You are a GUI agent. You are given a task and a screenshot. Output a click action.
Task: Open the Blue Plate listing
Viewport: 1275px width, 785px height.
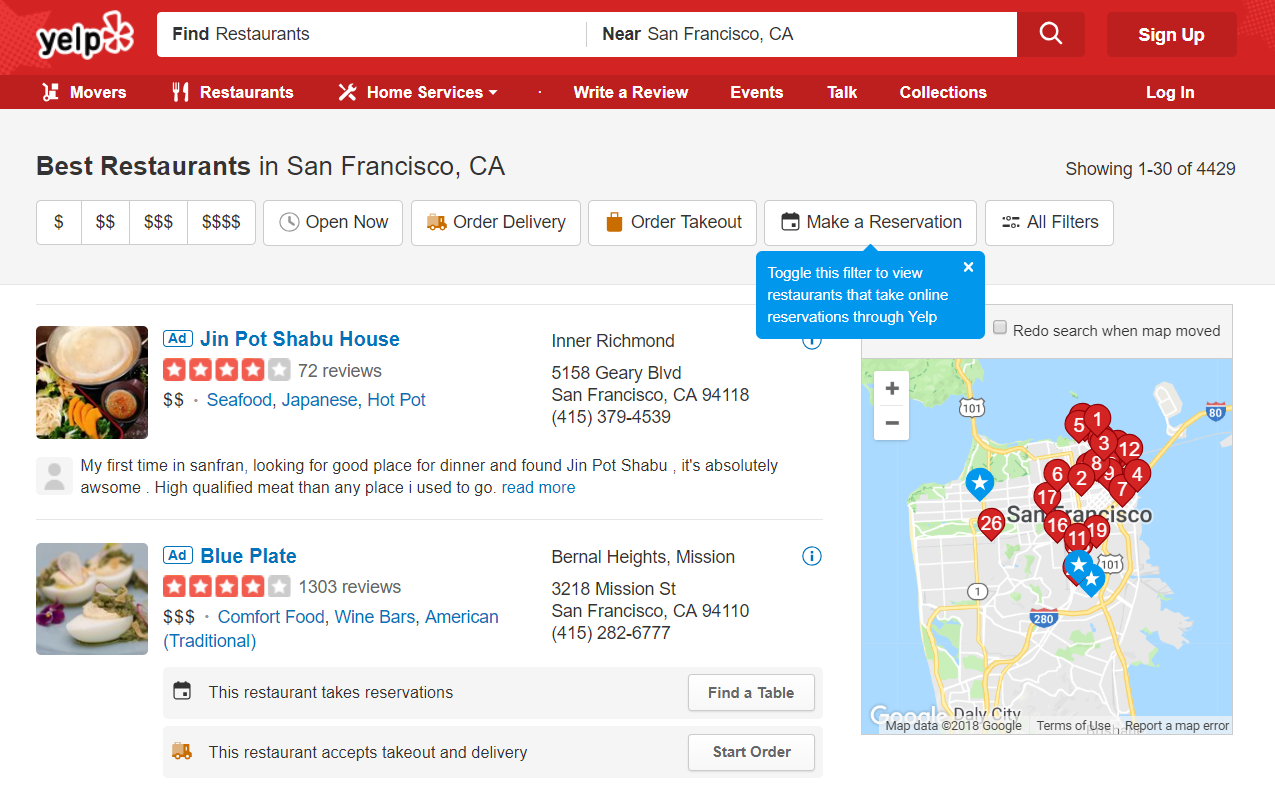(248, 556)
